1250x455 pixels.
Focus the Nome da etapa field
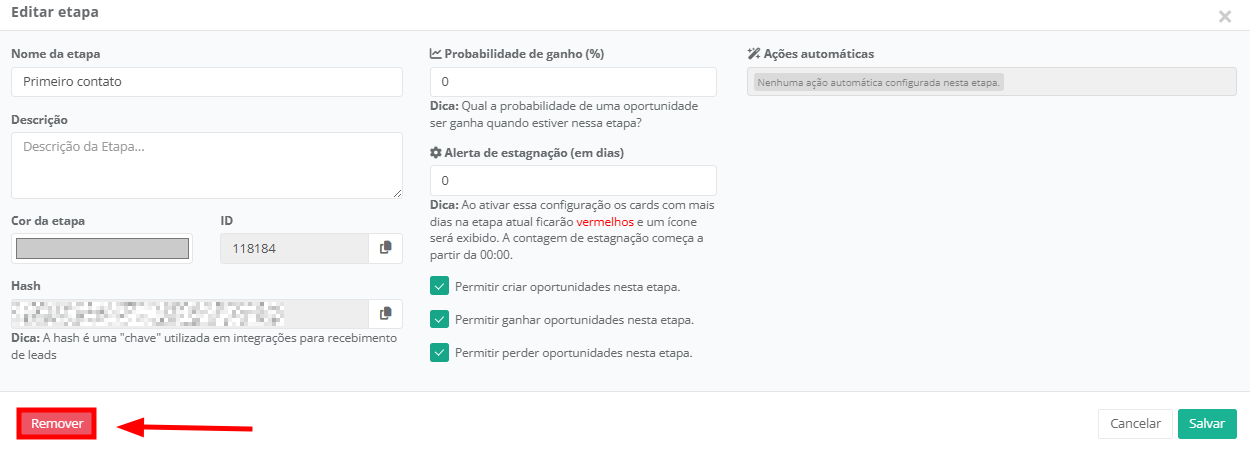(x=206, y=82)
